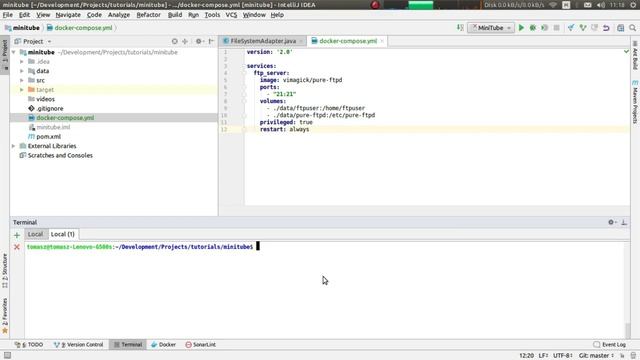
Task: Open Terminal panel settings gear
Action: [x=612, y=222]
